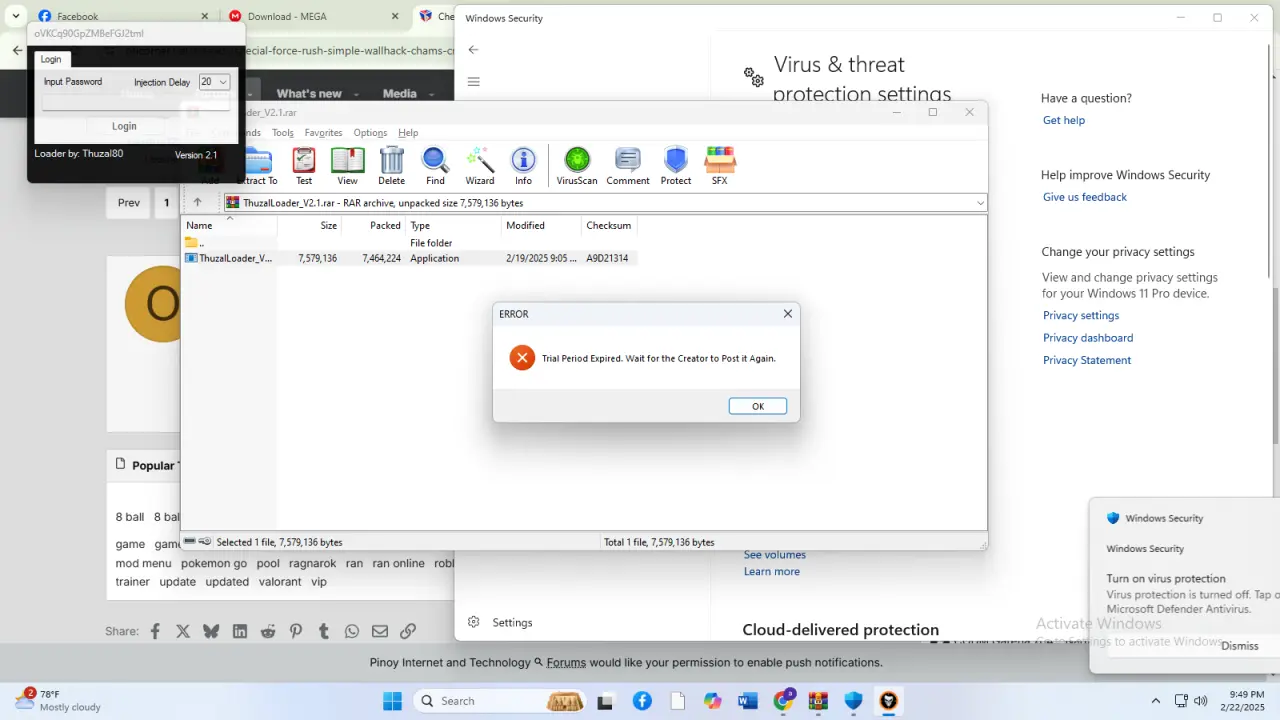Share the page via email envelope icon

tap(380, 631)
